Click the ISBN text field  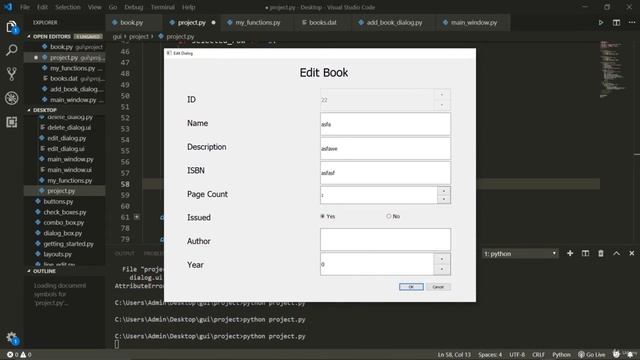(385, 173)
